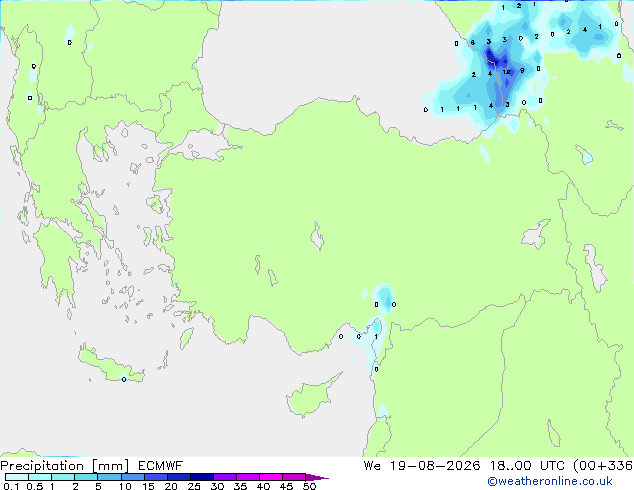The image size is (634, 490).
Task: Click the dark blue swatch between 25 and 30
Action: (202, 477)
